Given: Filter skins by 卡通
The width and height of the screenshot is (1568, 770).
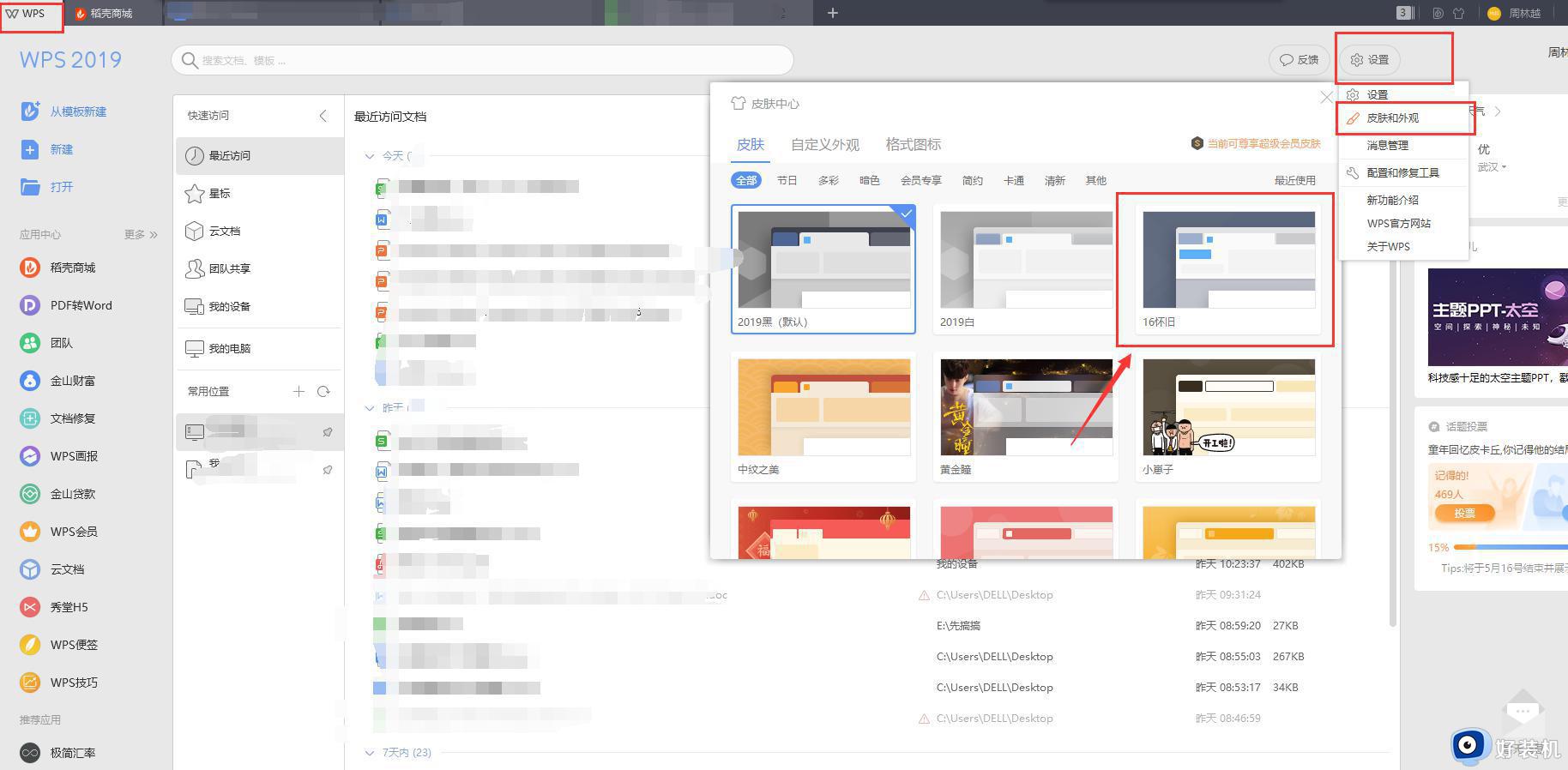Looking at the screenshot, I should pyautogui.click(x=1014, y=180).
